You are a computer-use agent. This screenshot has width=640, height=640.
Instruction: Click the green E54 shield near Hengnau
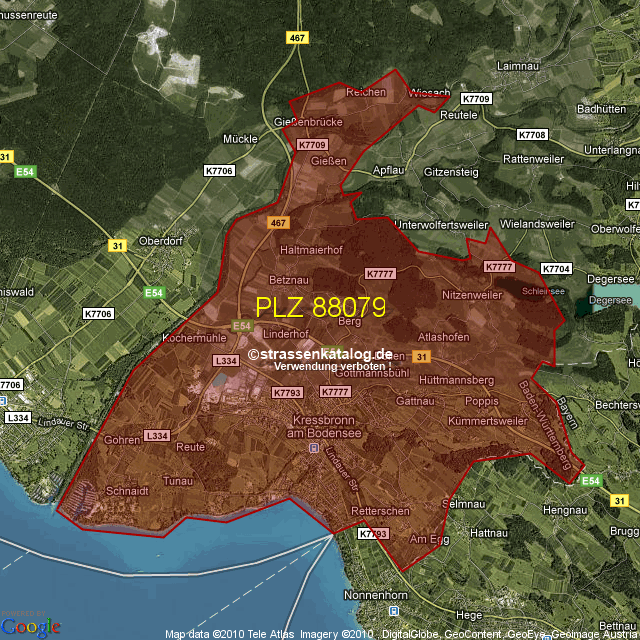tap(591, 481)
